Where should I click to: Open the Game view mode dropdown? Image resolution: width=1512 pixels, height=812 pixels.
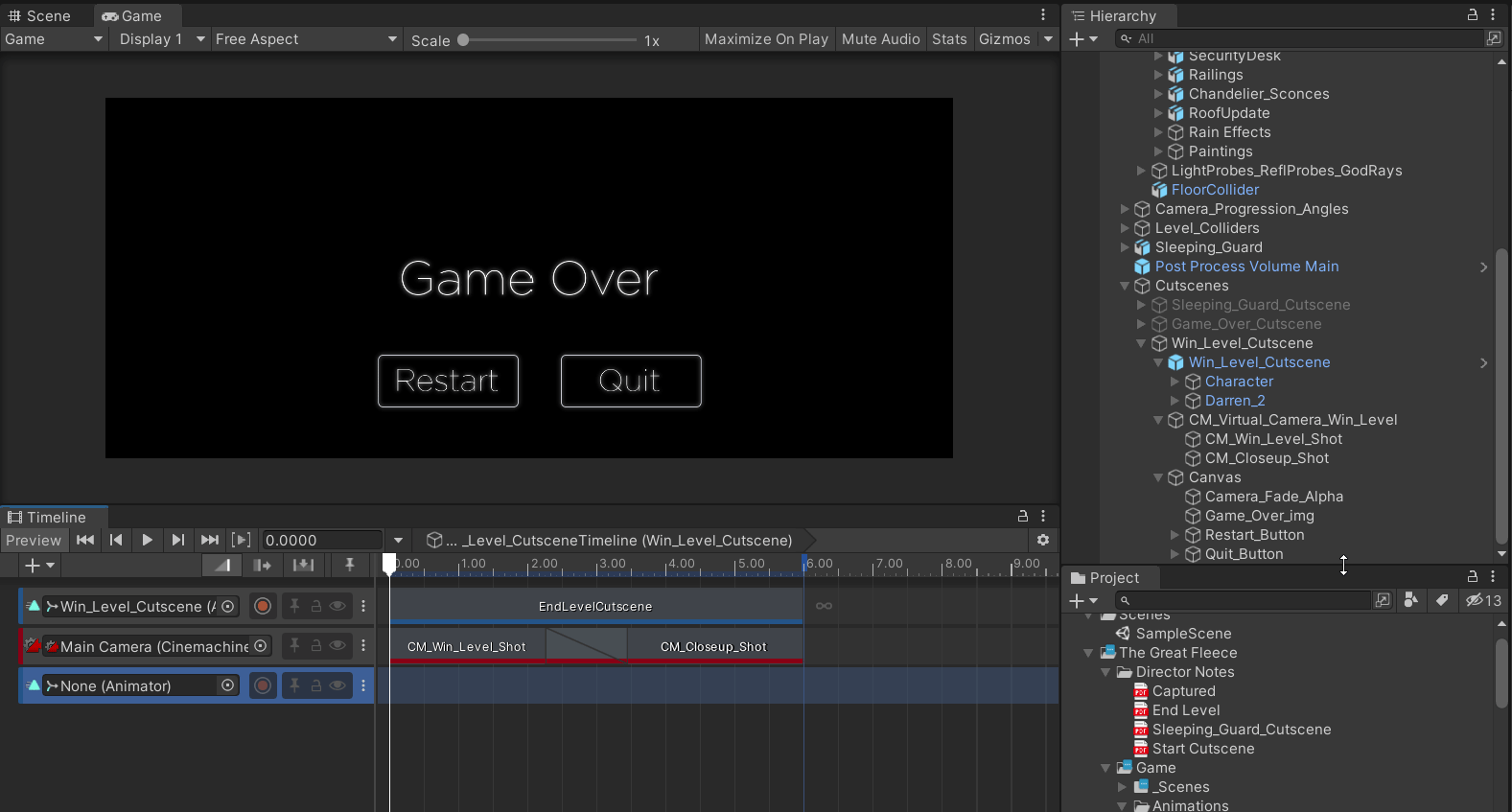tap(54, 39)
